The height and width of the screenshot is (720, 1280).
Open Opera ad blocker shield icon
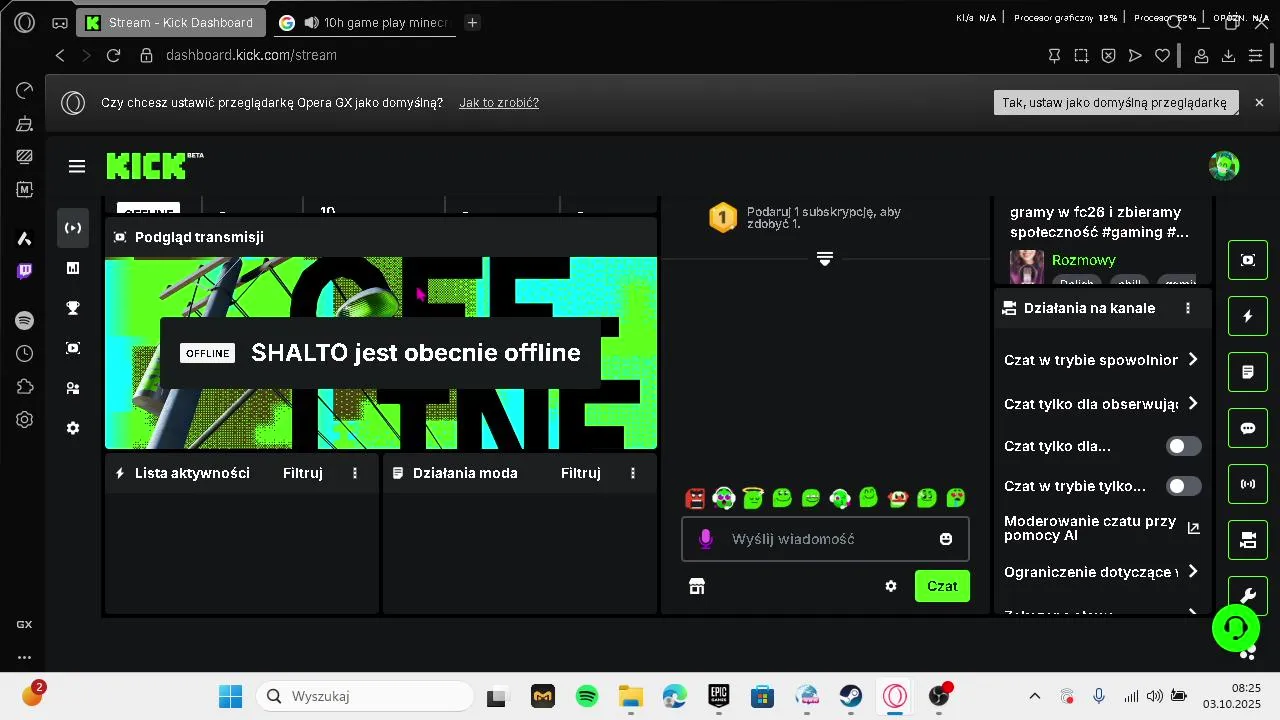click(x=1108, y=56)
